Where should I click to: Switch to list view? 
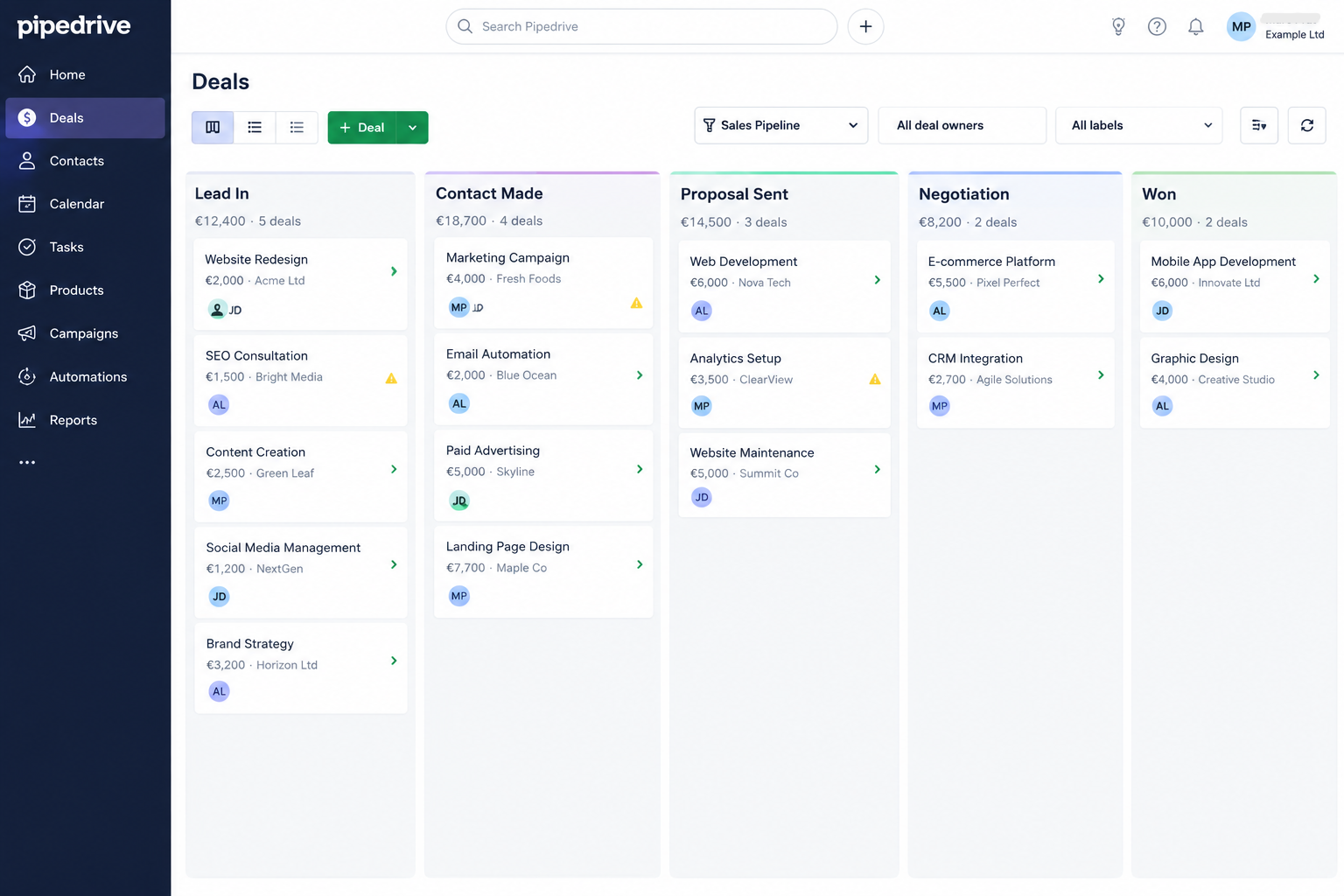(x=255, y=128)
